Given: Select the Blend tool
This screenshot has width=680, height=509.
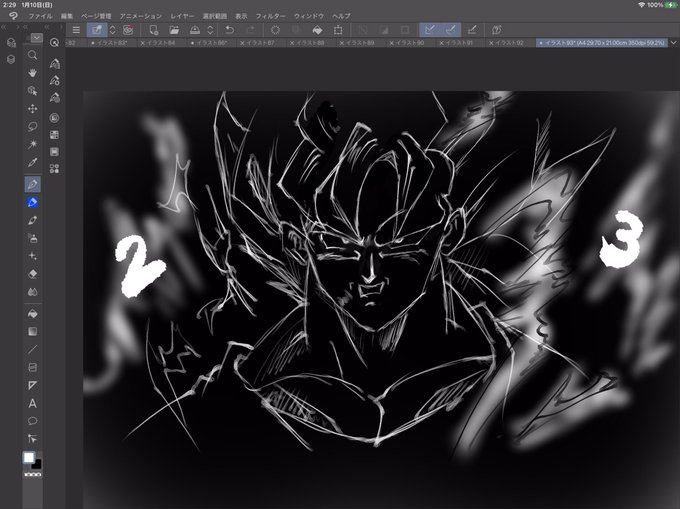Looking at the screenshot, I should click(33, 292).
